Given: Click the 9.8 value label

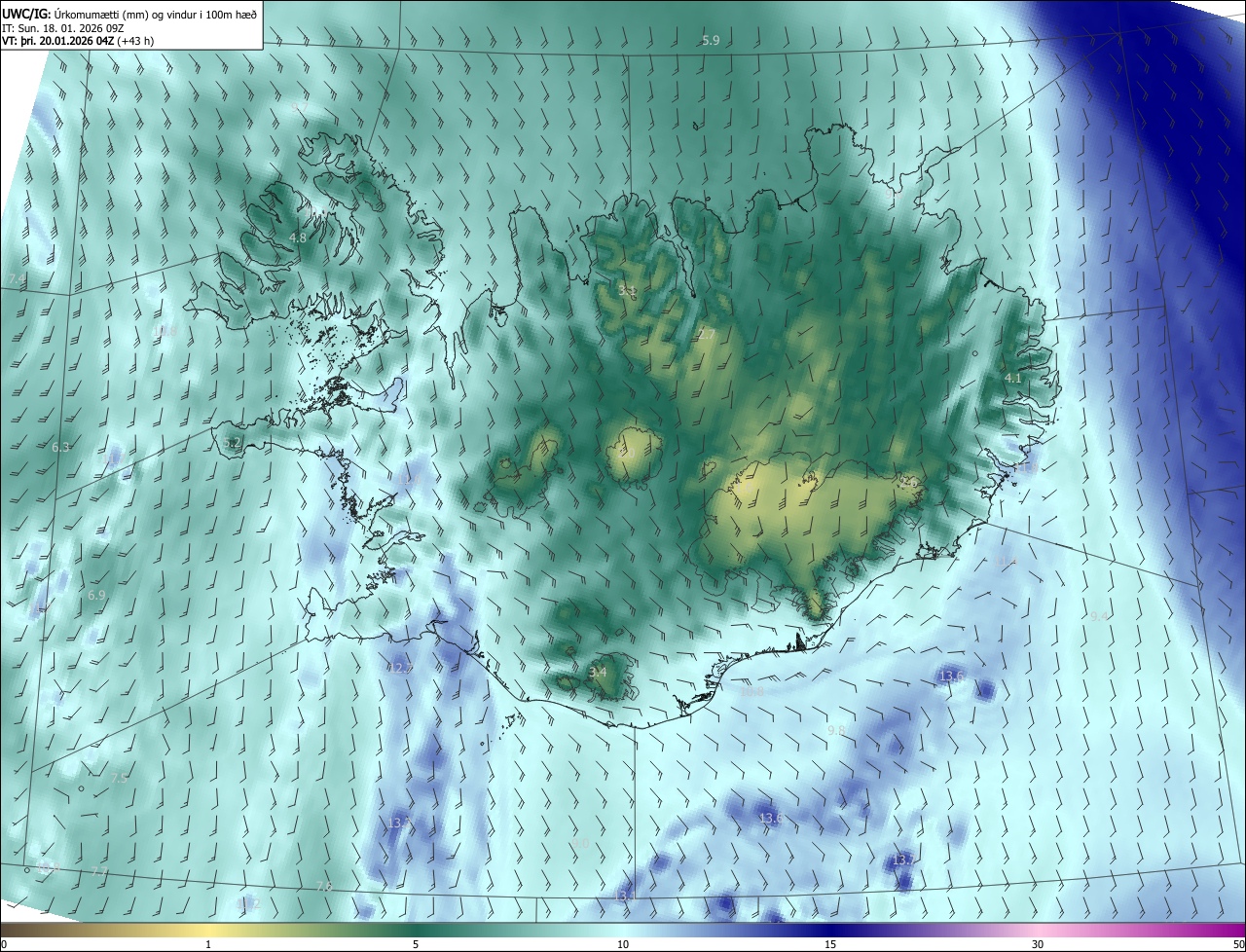Looking at the screenshot, I should pos(836,730).
